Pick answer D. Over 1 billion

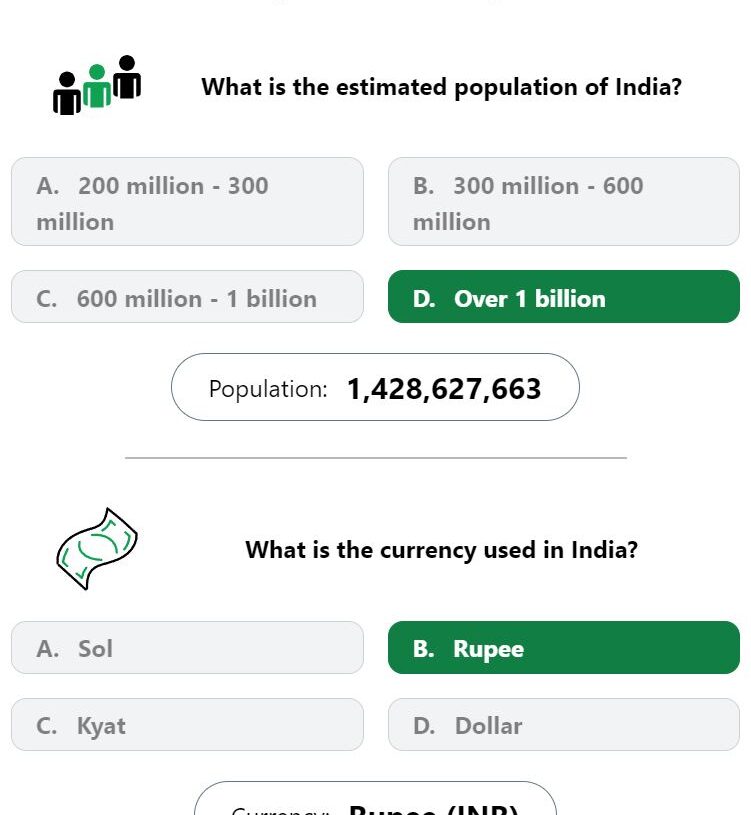563,297
